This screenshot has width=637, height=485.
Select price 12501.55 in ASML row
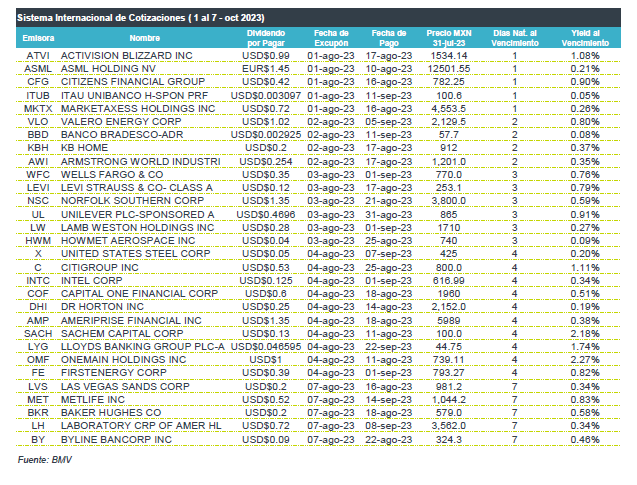[x=448, y=69]
